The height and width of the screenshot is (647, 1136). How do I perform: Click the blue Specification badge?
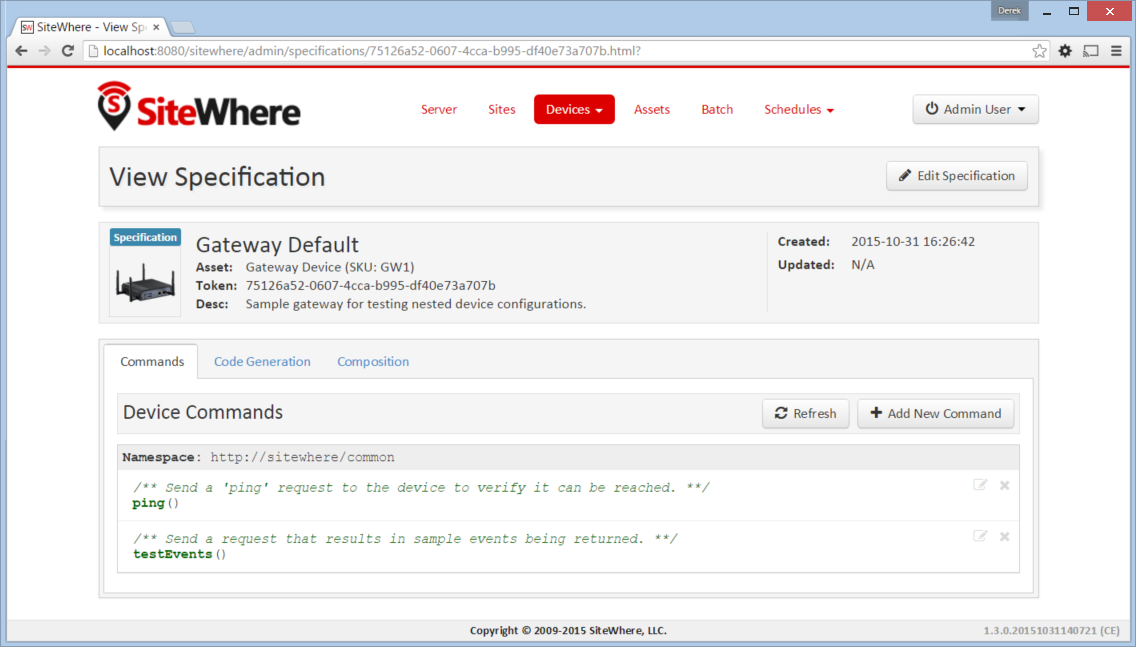145,238
